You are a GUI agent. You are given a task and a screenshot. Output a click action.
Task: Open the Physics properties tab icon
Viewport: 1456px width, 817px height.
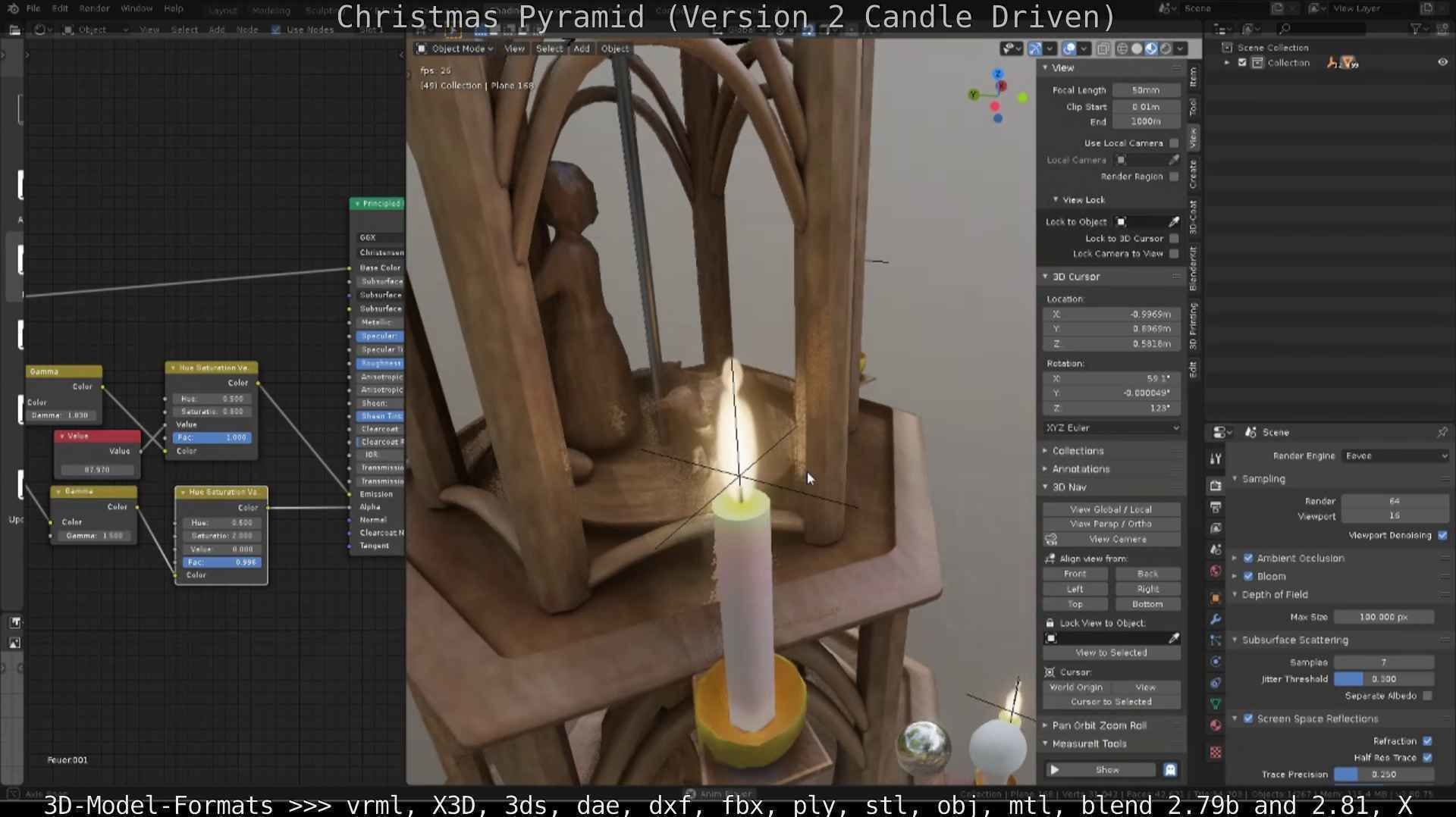[1216, 662]
